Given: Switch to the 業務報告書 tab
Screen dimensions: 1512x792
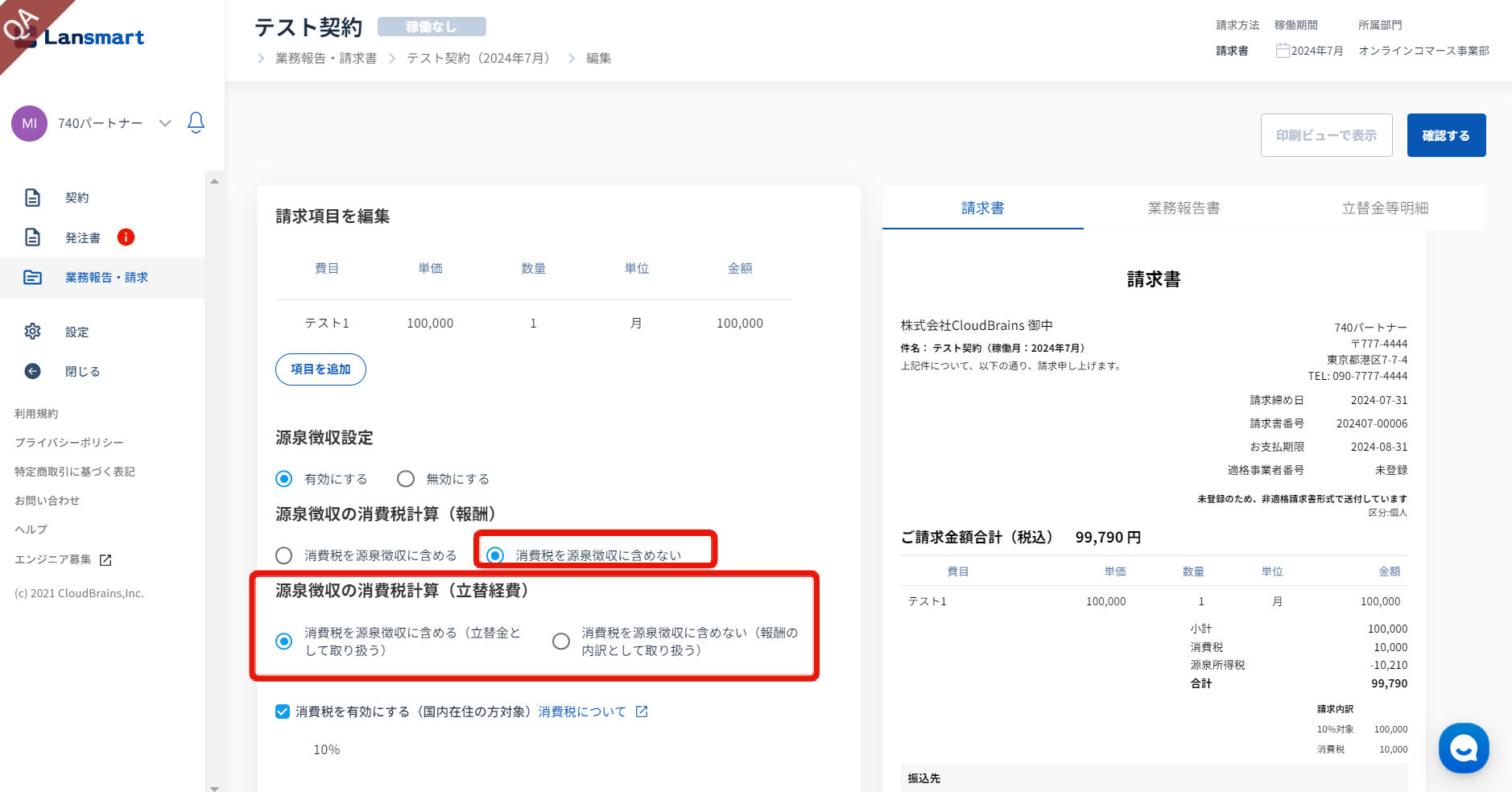Looking at the screenshot, I should click(x=1184, y=208).
